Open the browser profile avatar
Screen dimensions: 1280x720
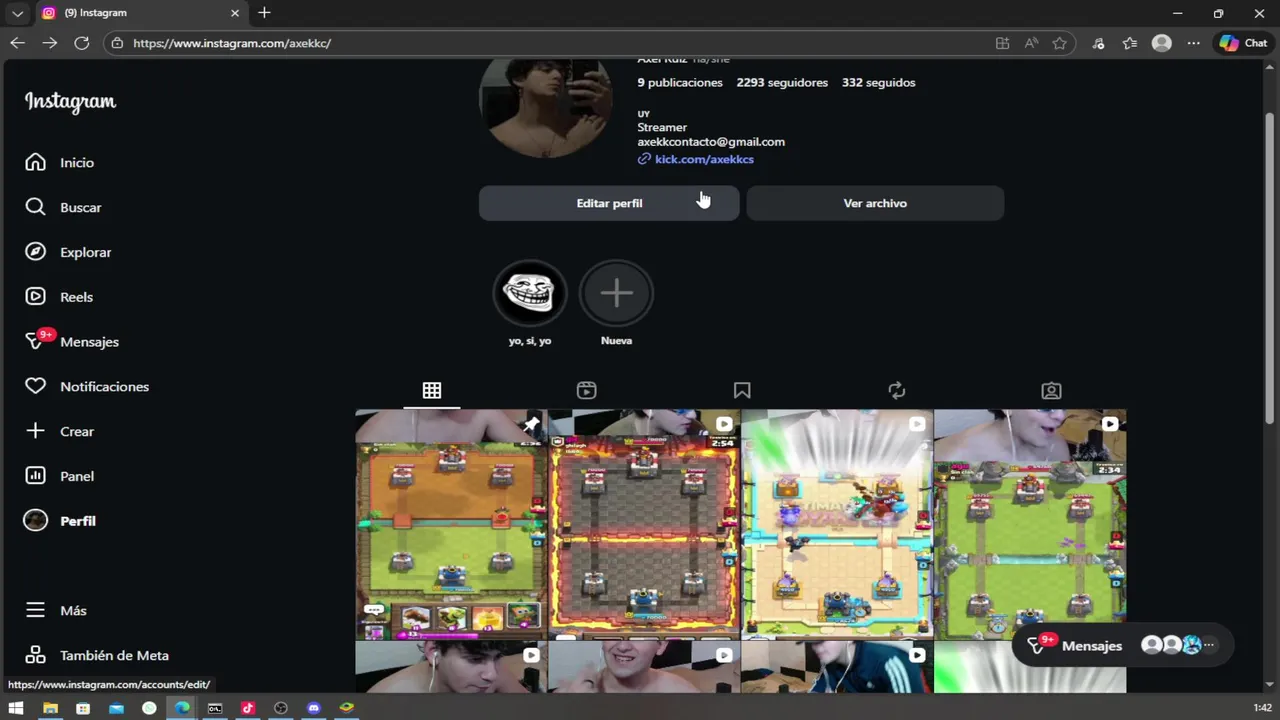point(1161,43)
